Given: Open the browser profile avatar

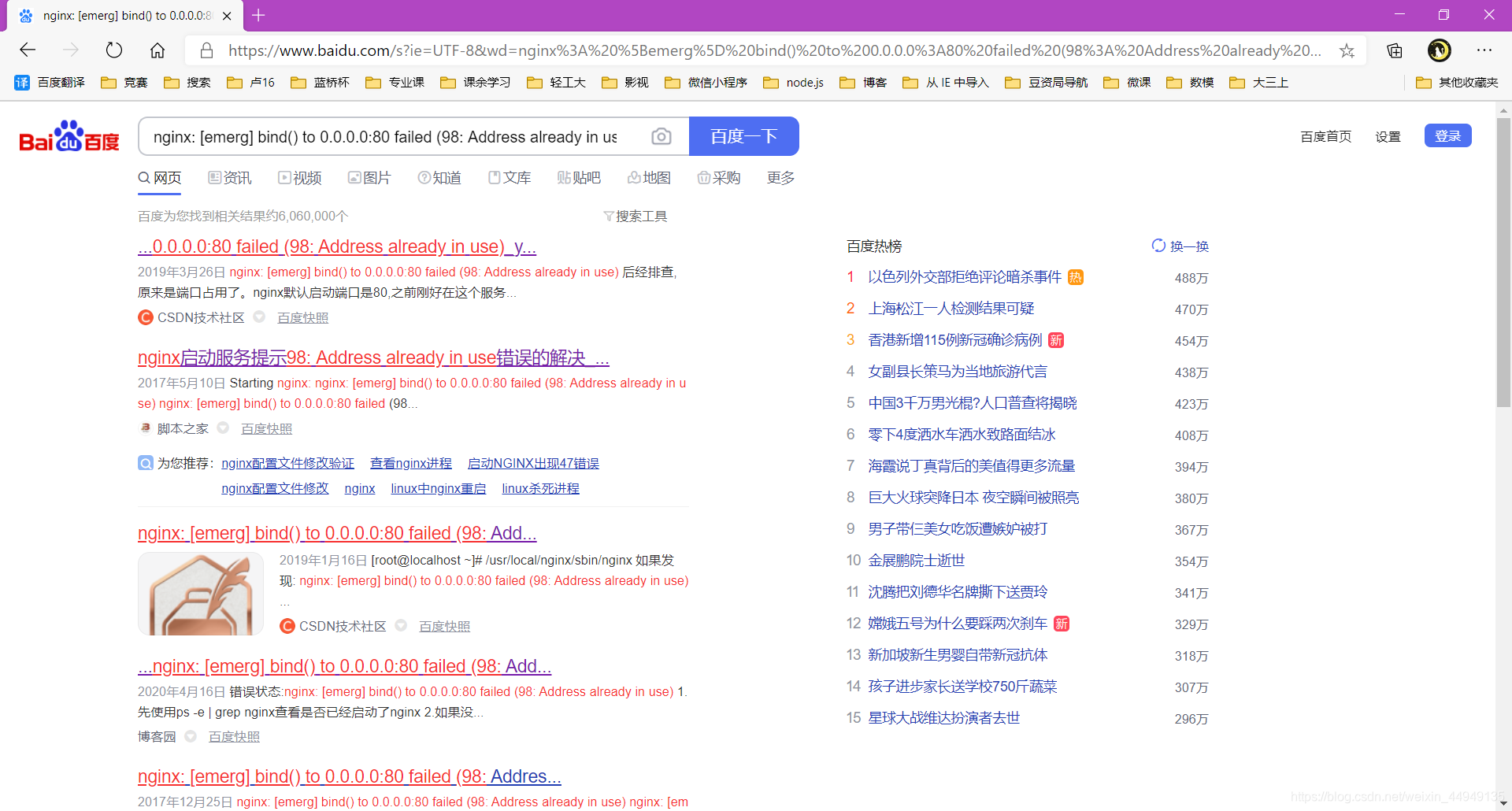Looking at the screenshot, I should tap(1439, 50).
